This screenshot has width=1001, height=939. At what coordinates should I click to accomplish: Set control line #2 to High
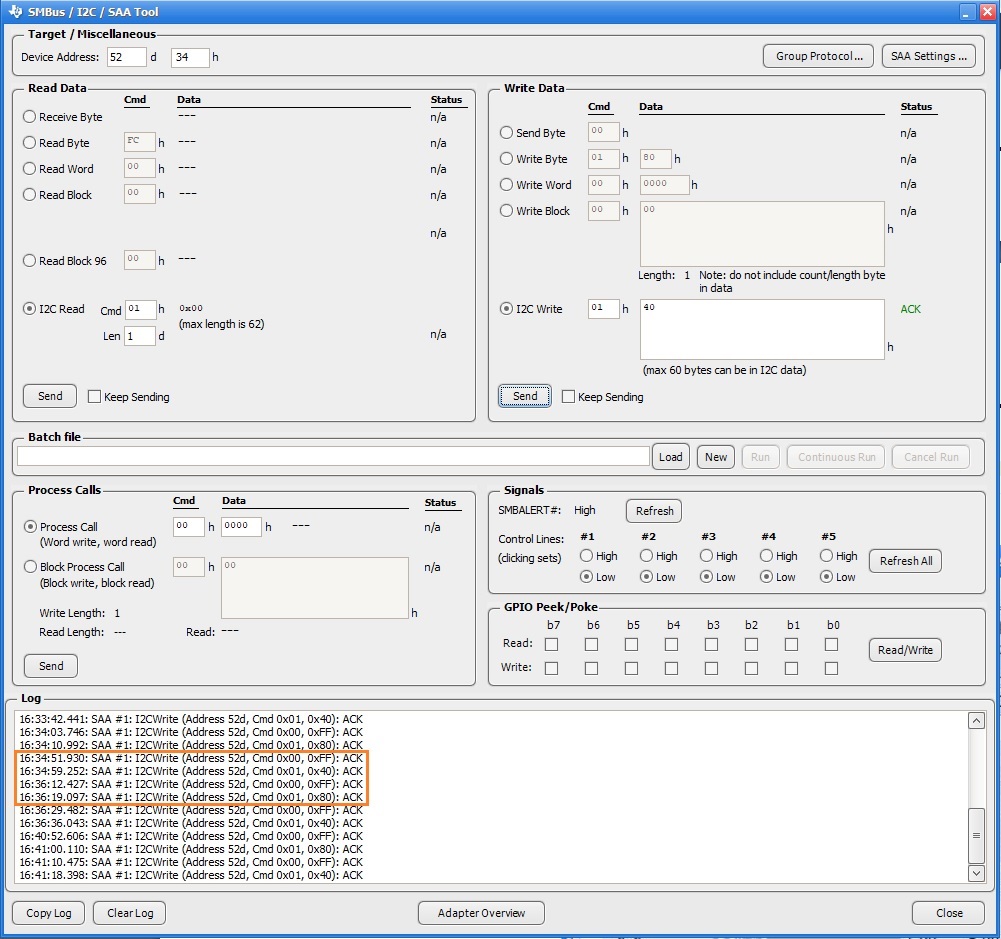click(x=646, y=556)
